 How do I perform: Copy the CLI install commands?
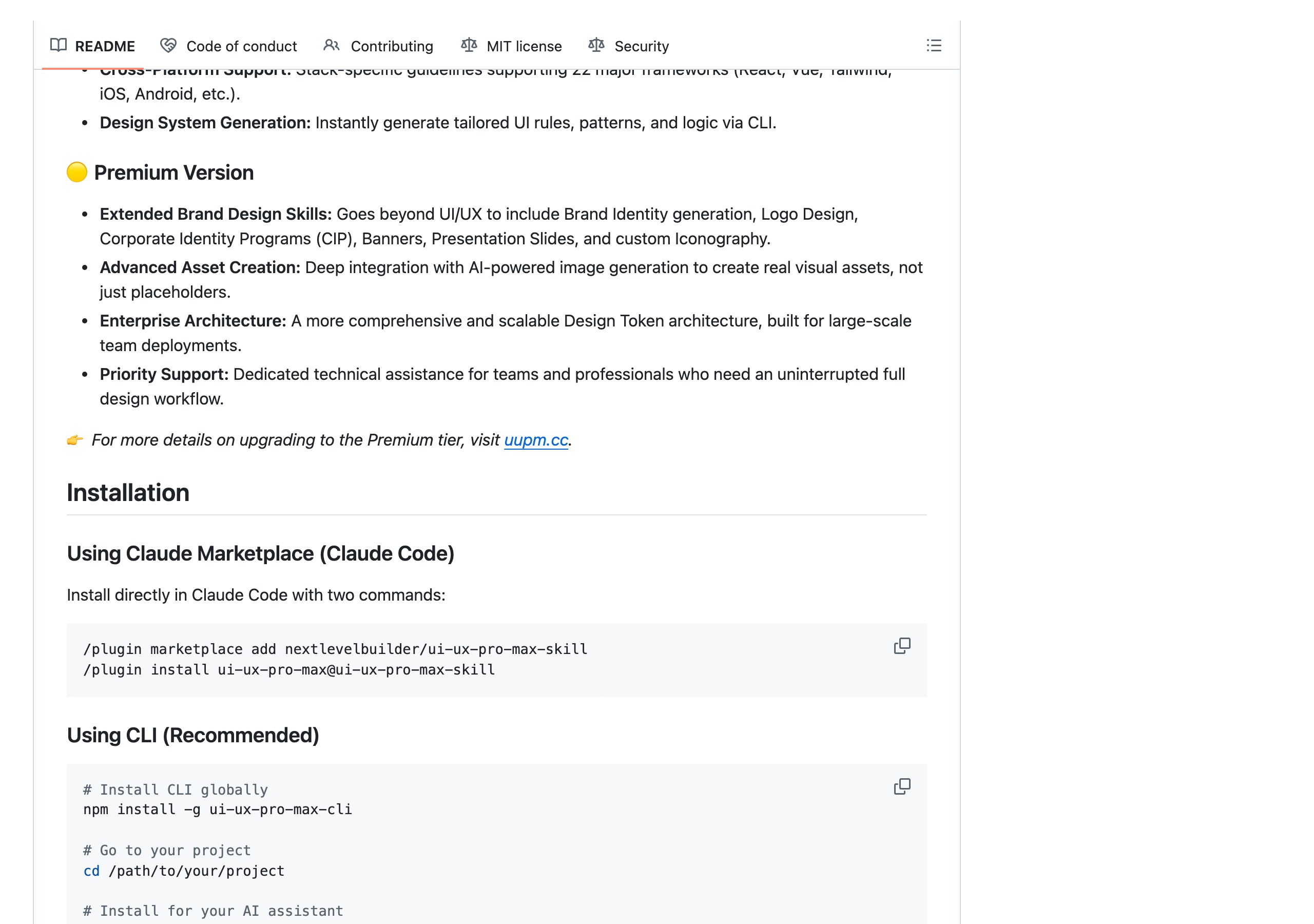click(902, 786)
